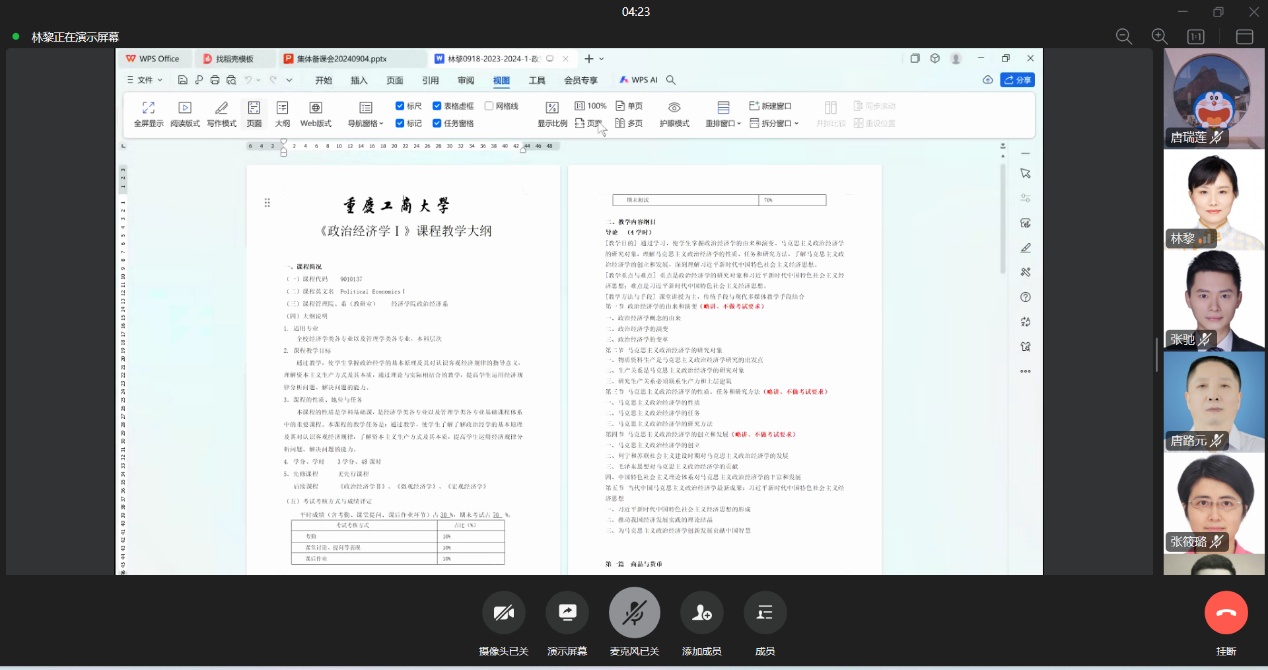Image resolution: width=1268 pixels, height=670 pixels.
Task: Enable 护眼模式 eye protection mode
Action: [x=674, y=108]
